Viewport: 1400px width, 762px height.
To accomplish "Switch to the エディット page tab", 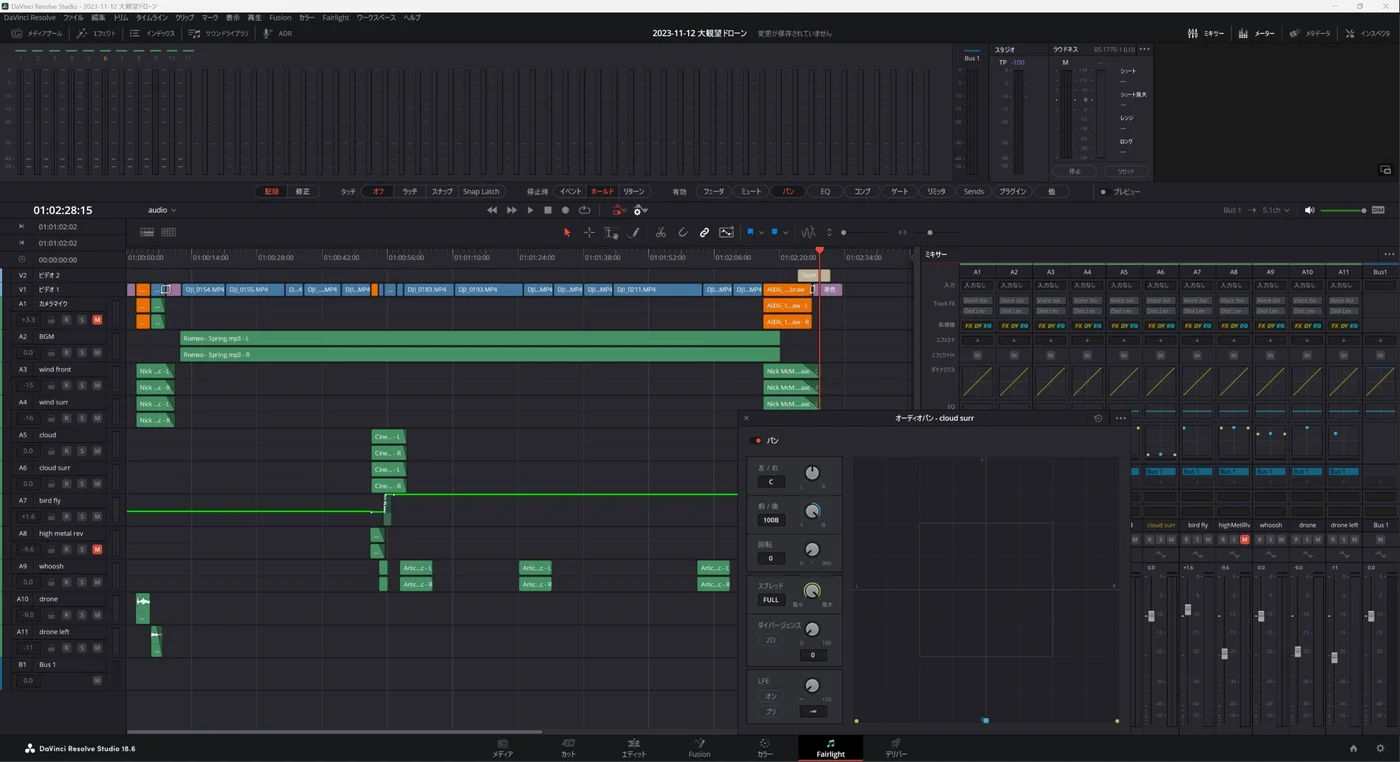I will point(633,748).
